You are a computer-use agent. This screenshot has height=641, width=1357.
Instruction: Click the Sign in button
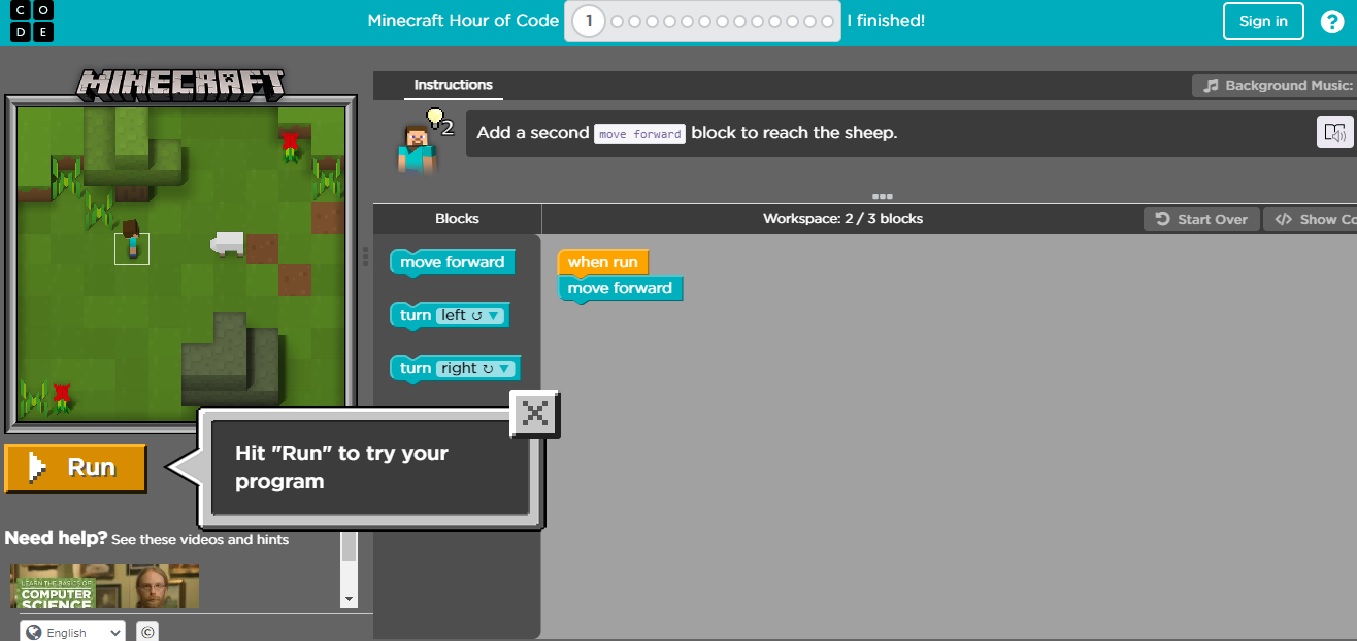[x=1263, y=21]
